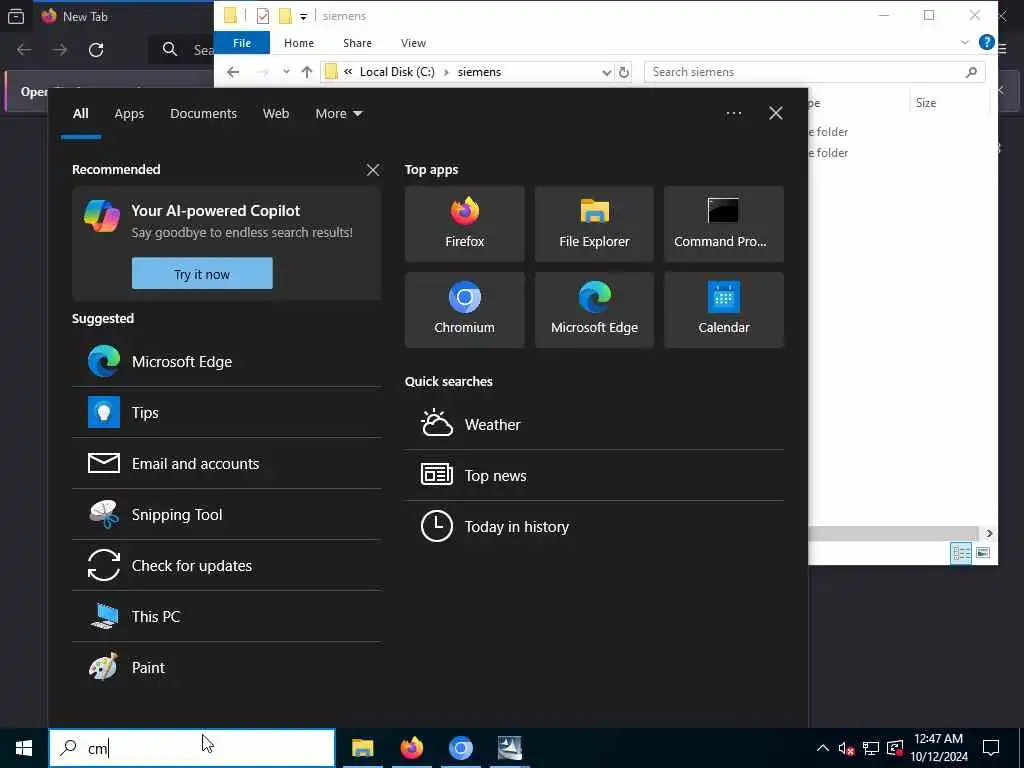The width and height of the screenshot is (1024, 768).
Task: Open the File tab in Explorer
Action: [x=242, y=43]
